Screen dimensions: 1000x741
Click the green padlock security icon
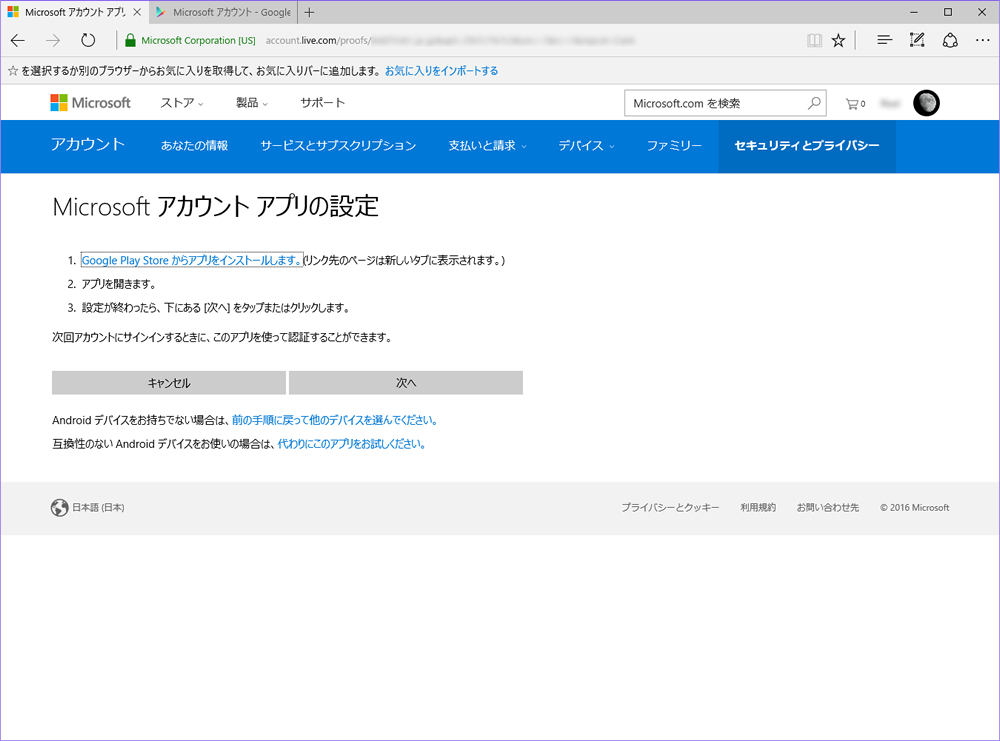[x=130, y=41]
